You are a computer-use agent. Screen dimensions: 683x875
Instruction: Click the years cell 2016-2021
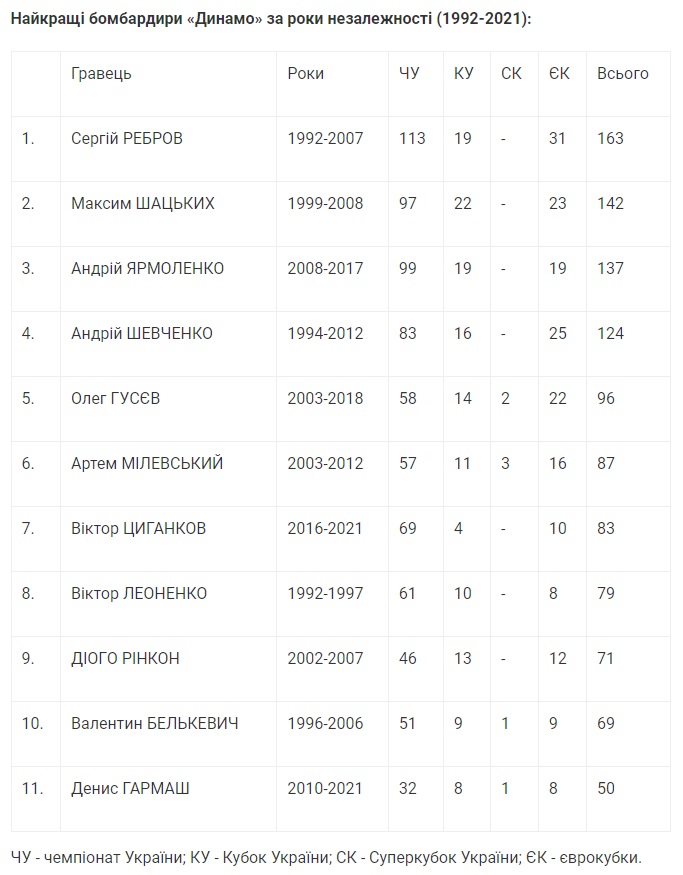pos(325,528)
